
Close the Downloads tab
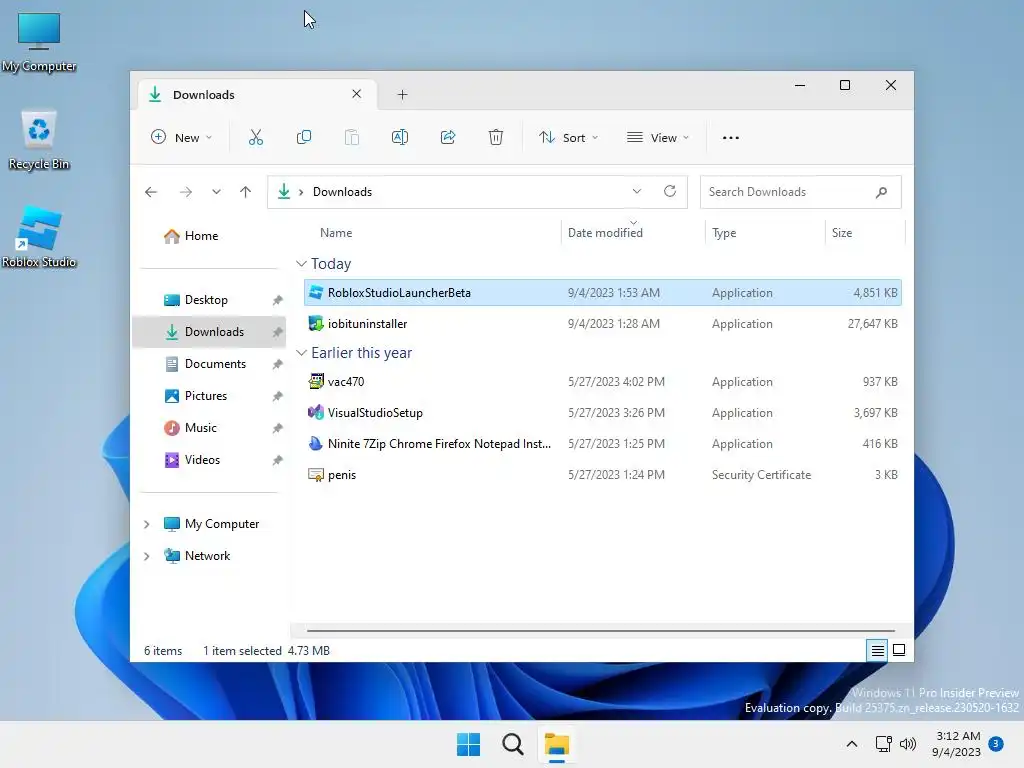(x=357, y=94)
